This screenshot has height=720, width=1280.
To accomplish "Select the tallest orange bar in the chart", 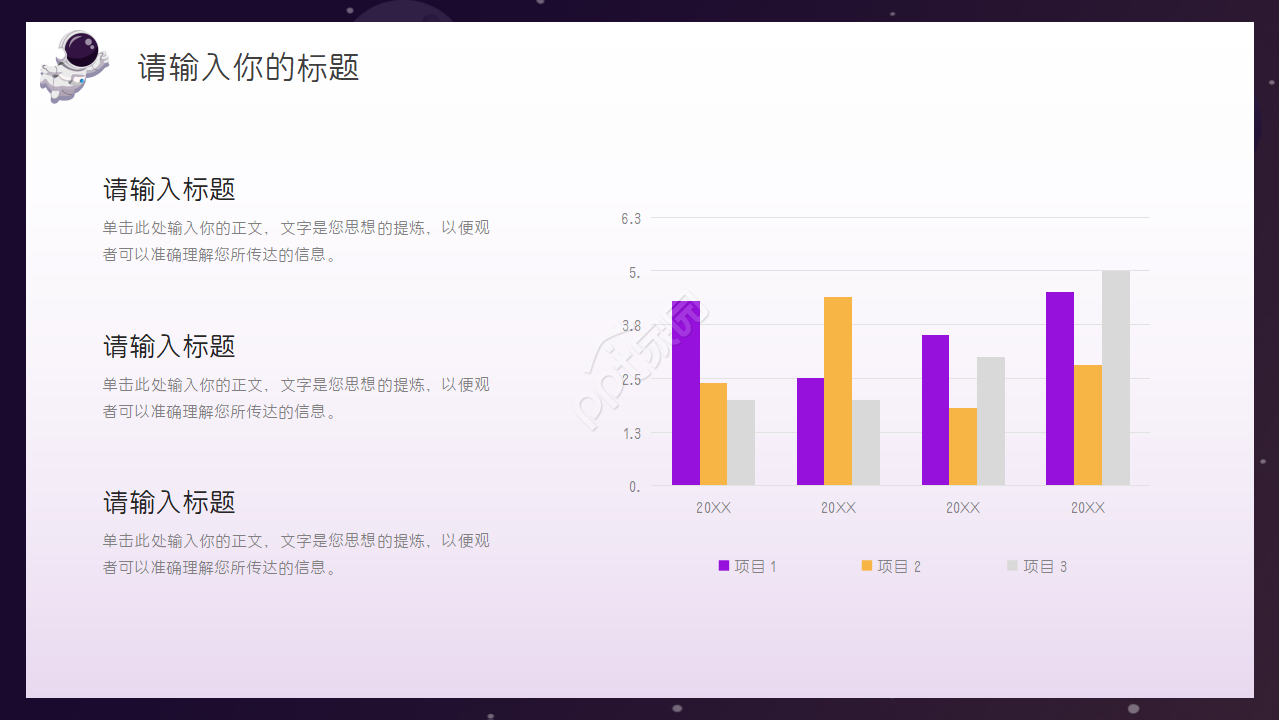I will [838, 391].
